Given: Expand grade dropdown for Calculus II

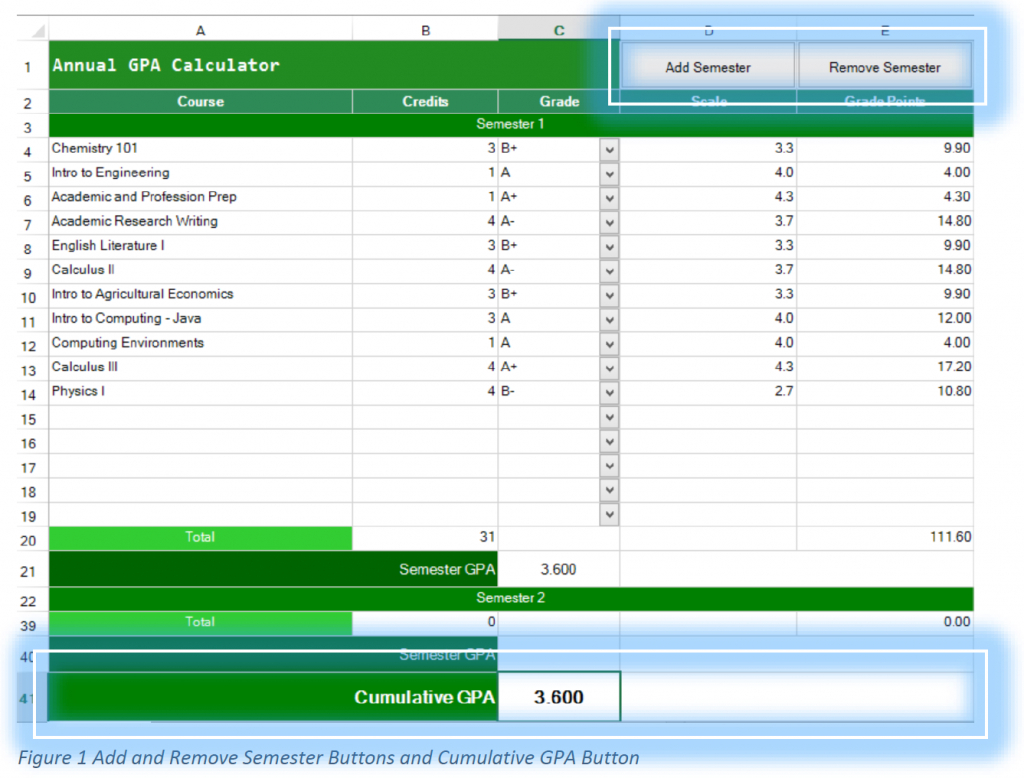Looking at the screenshot, I should (x=609, y=270).
